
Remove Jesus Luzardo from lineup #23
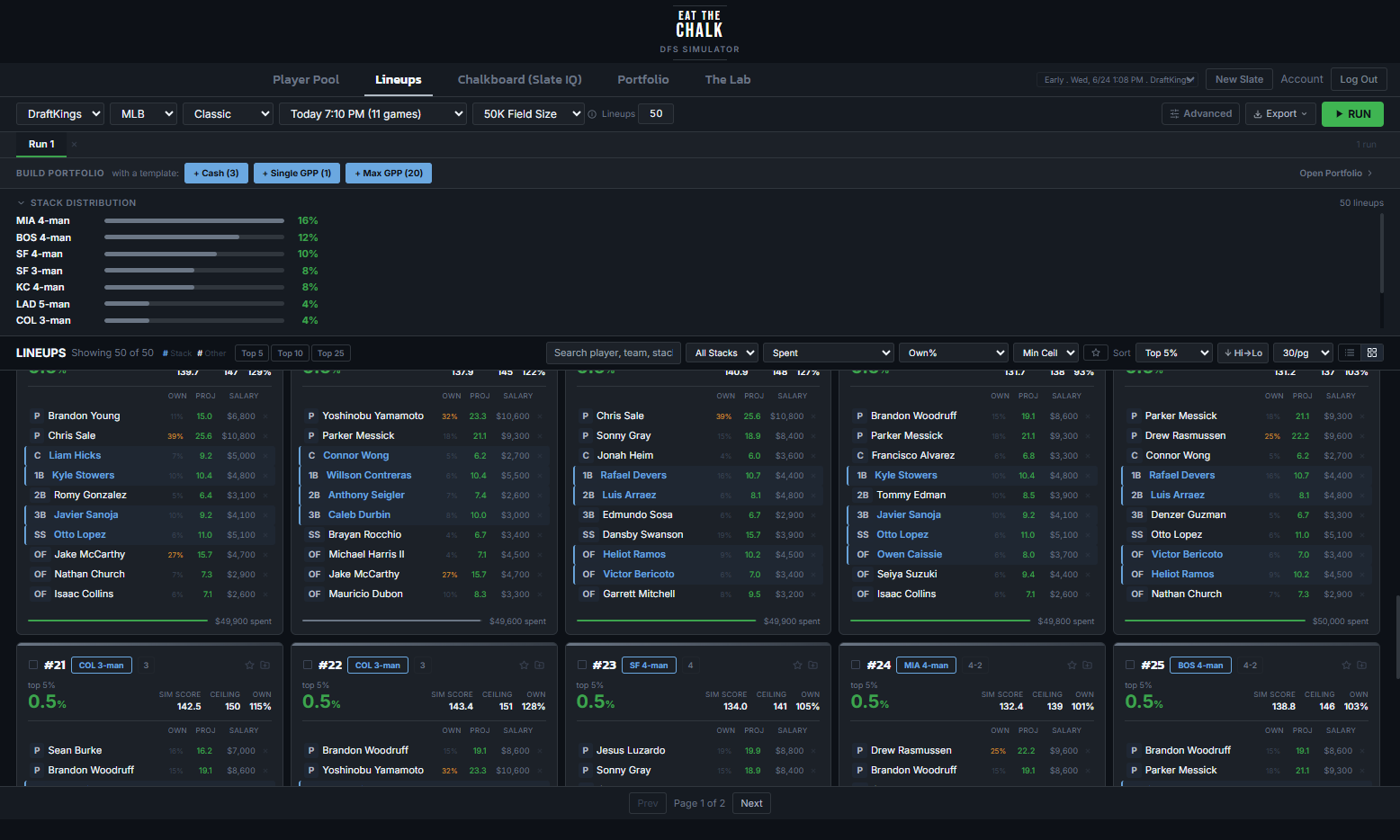coord(814,751)
